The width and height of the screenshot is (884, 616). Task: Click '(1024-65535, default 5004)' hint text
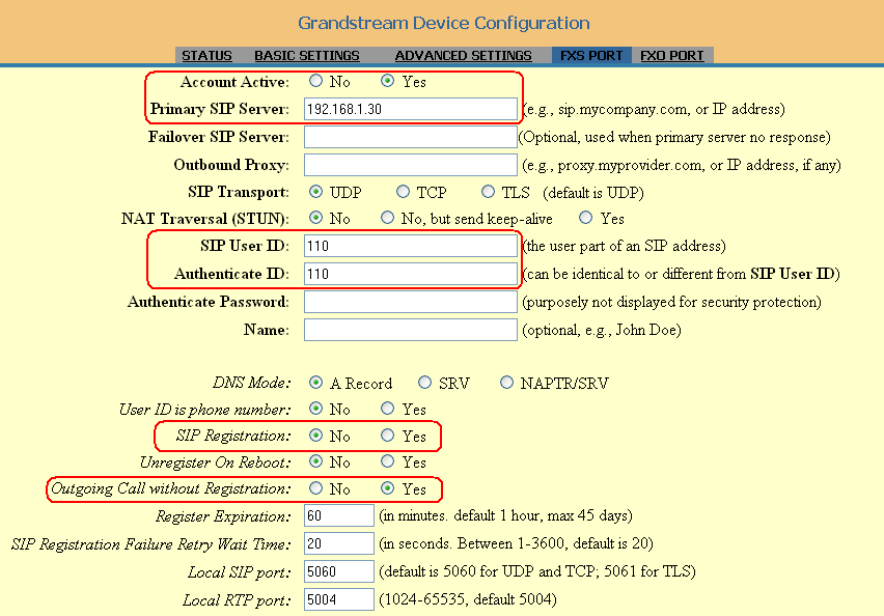(467, 599)
